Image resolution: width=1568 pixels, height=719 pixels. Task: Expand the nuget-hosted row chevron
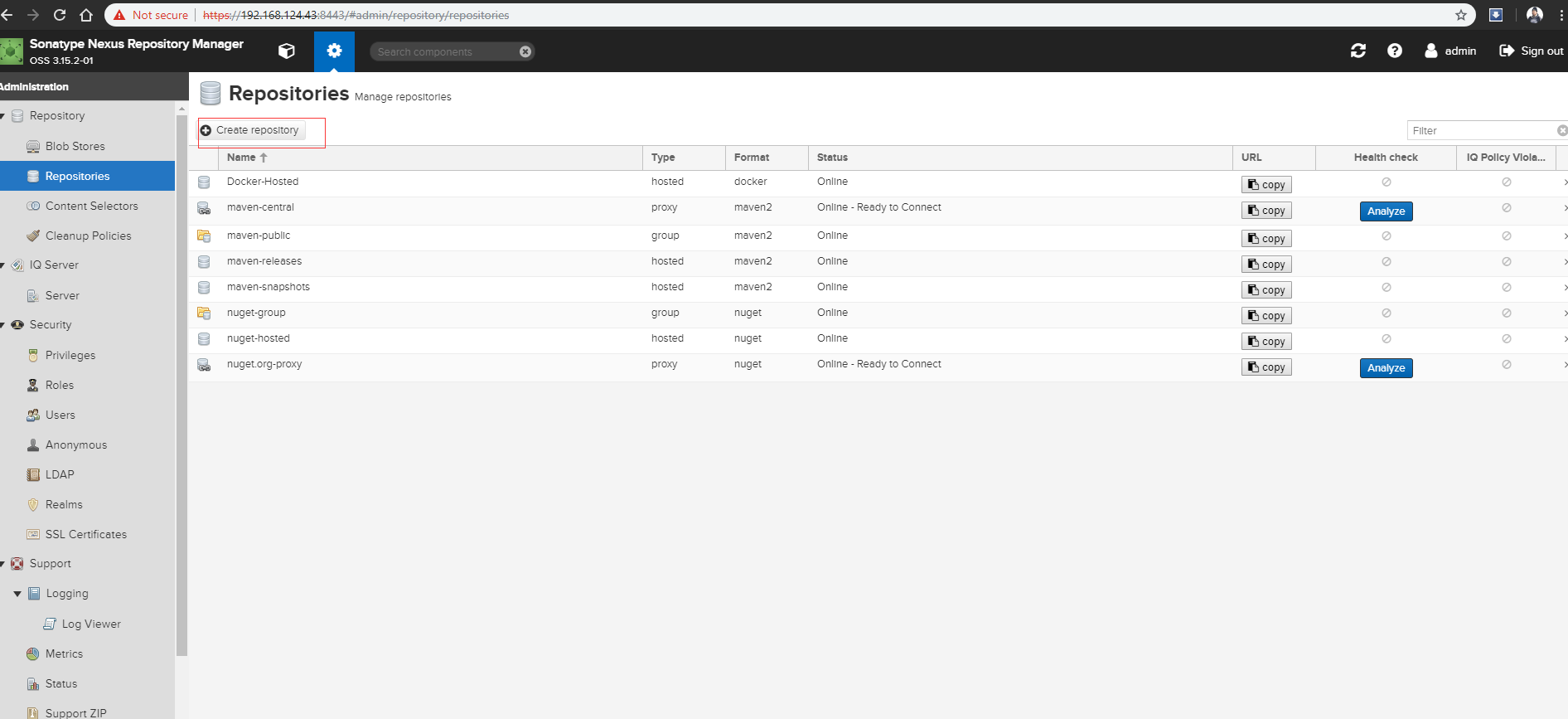(x=1565, y=339)
